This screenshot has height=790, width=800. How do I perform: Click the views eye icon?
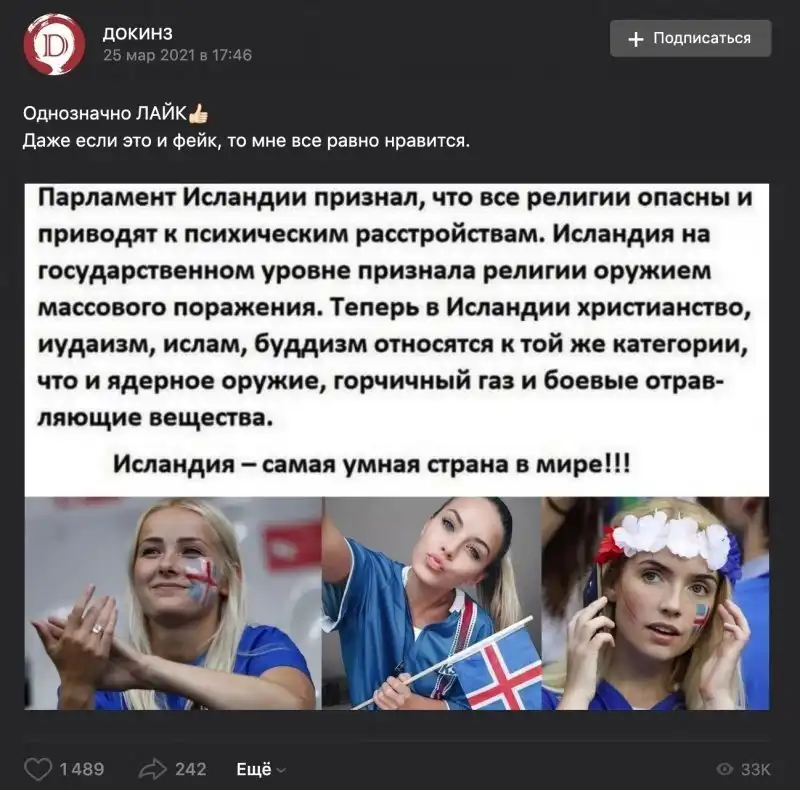tap(725, 769)
